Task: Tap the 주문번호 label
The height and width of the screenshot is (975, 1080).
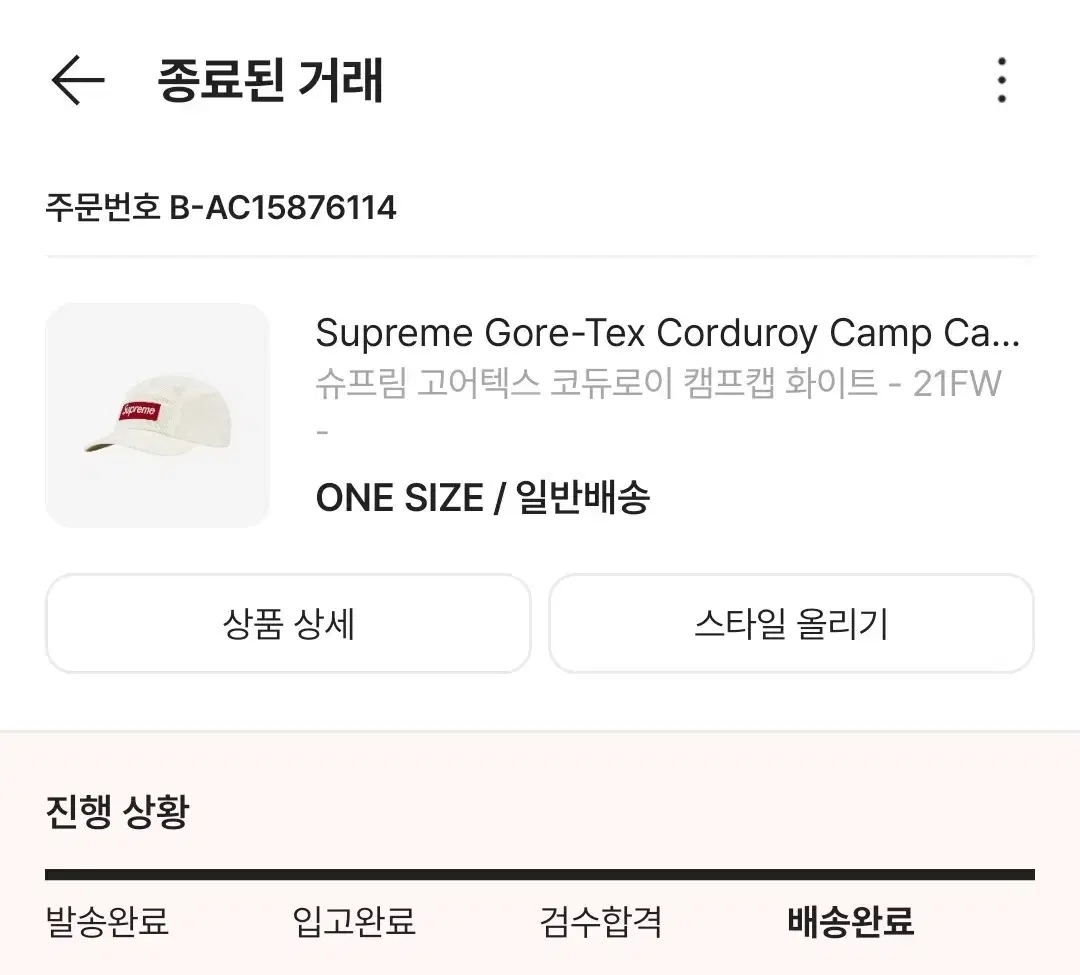Action: pos(102,208)
